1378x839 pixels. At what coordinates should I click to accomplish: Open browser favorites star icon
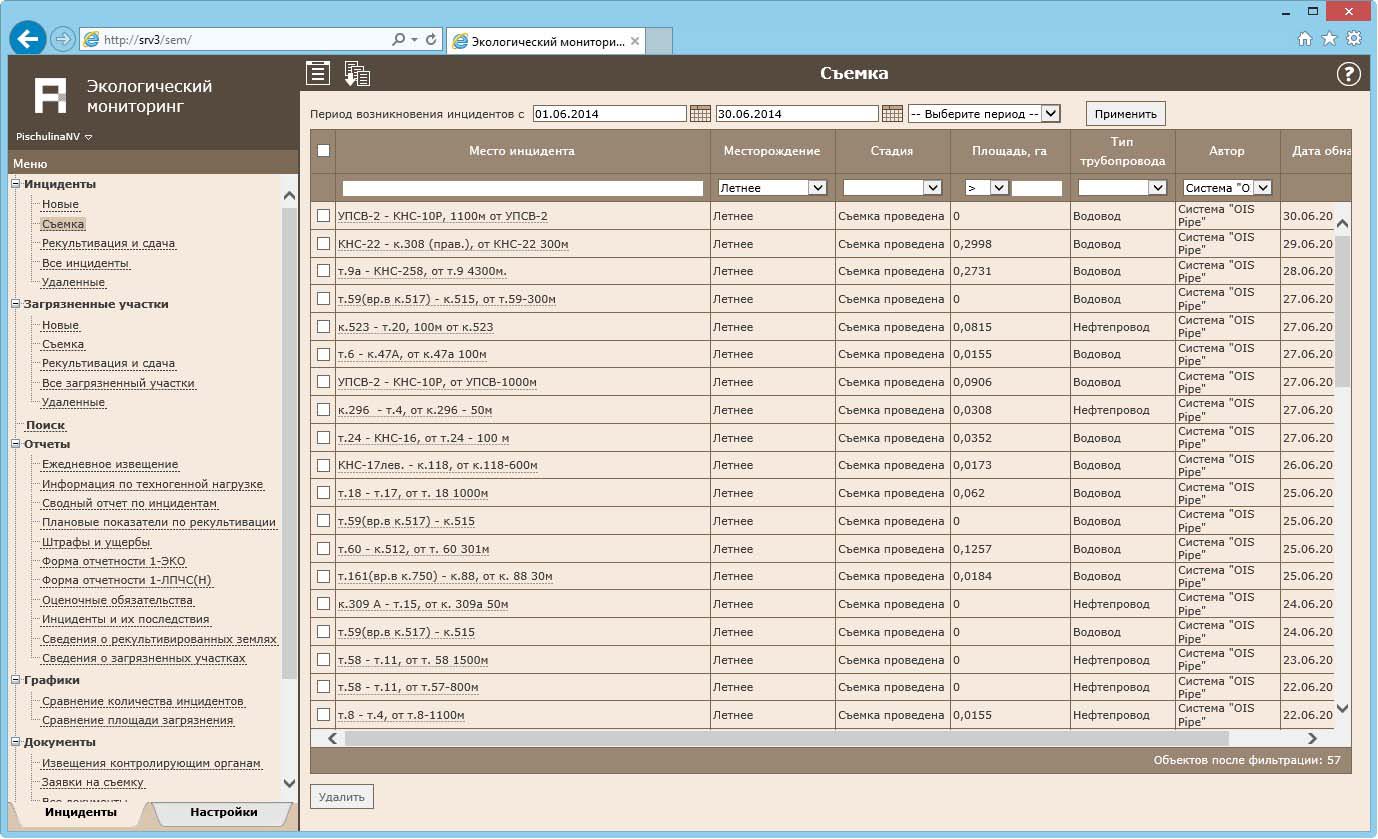click(1329, 39)
